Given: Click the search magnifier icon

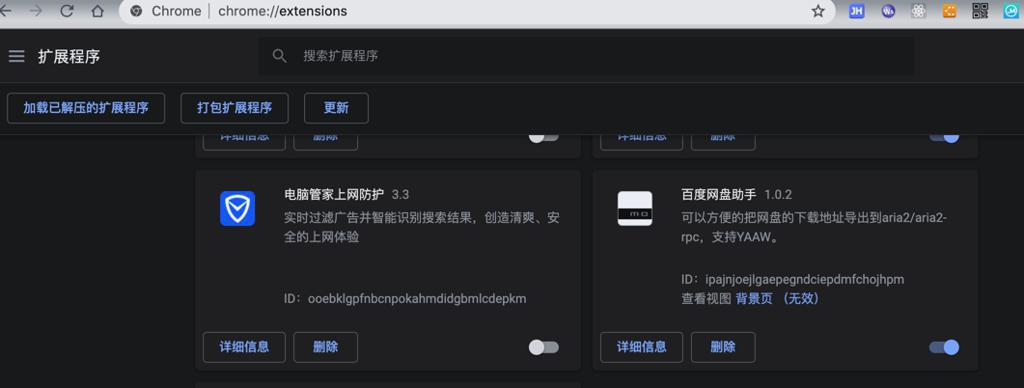Looking at the screenshot, I should point(280,56).
